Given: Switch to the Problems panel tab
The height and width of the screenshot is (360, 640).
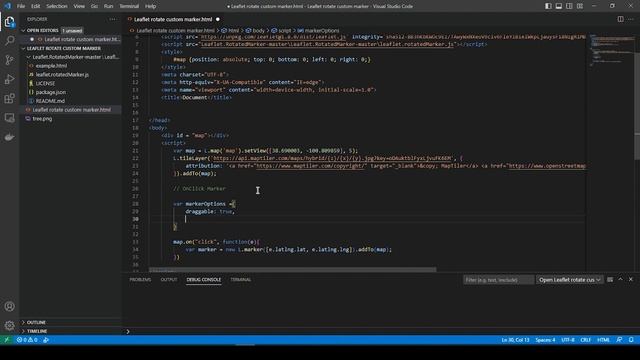Looking at the screenshot, I should (140, 280).
